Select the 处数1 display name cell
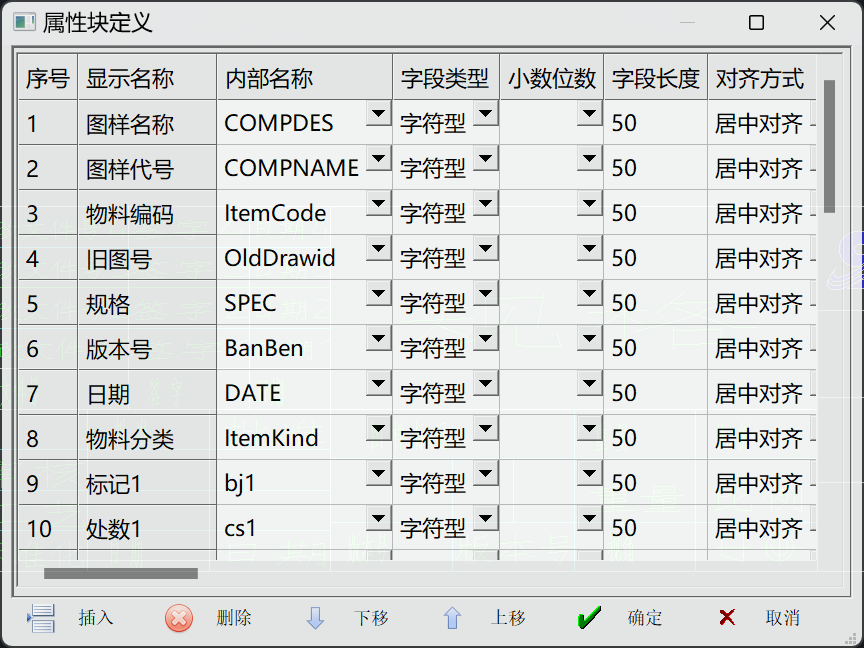864x648 pixels. (x=147, y=528)
